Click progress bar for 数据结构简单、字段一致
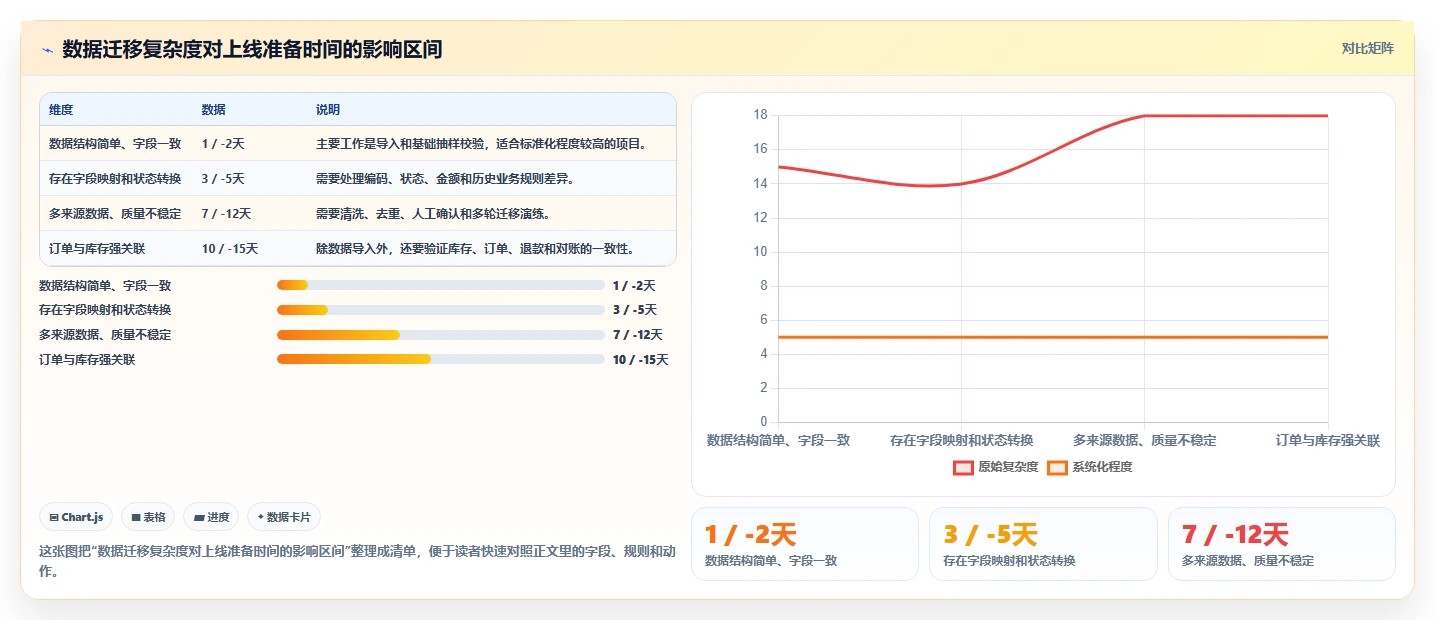The width and height of the screenshot is (1435, 620). point(441,285)
